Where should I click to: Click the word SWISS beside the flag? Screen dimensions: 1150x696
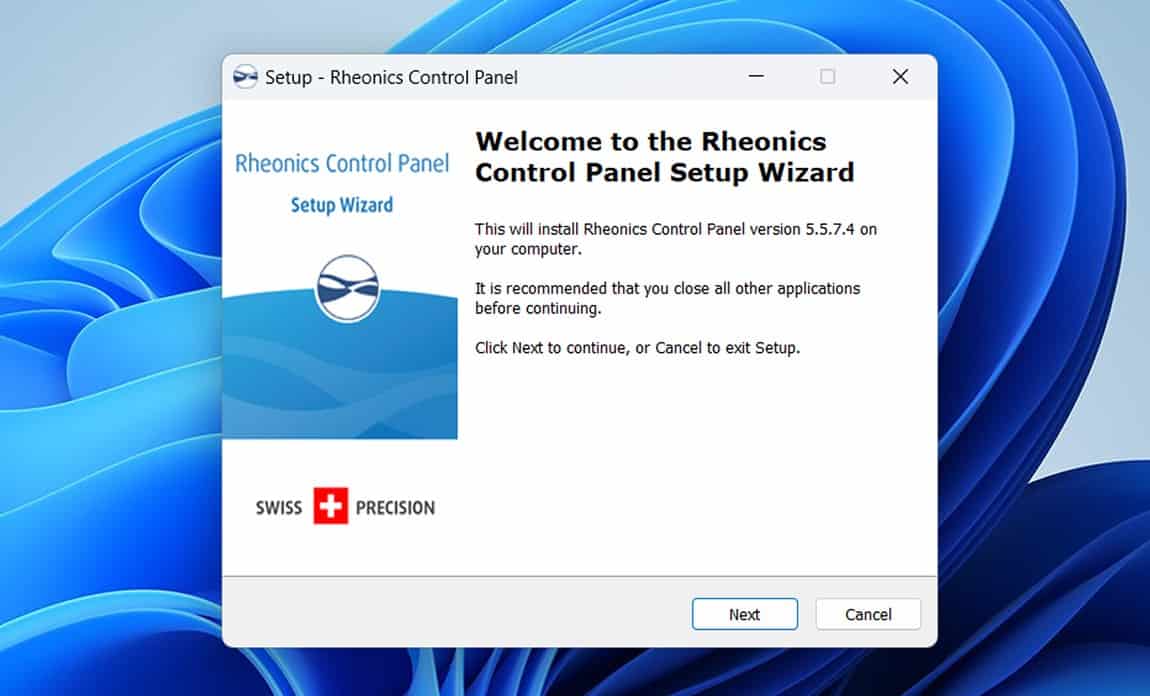pos(278,508)
